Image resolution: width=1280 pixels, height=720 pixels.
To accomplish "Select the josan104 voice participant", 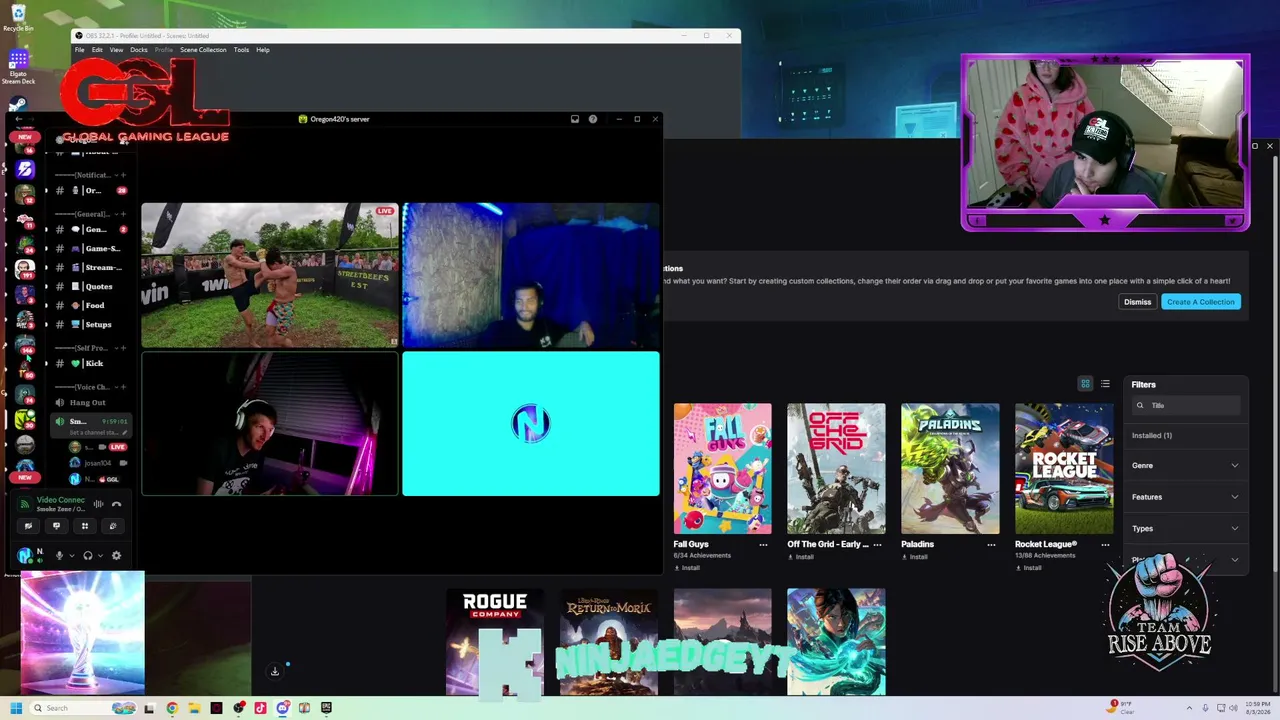I will 98,463.
